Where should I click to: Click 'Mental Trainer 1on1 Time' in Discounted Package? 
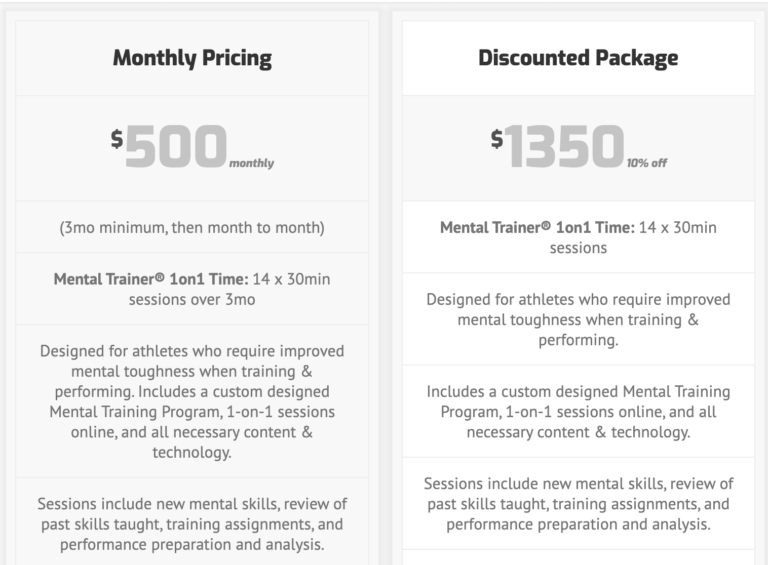pos(537,228)
